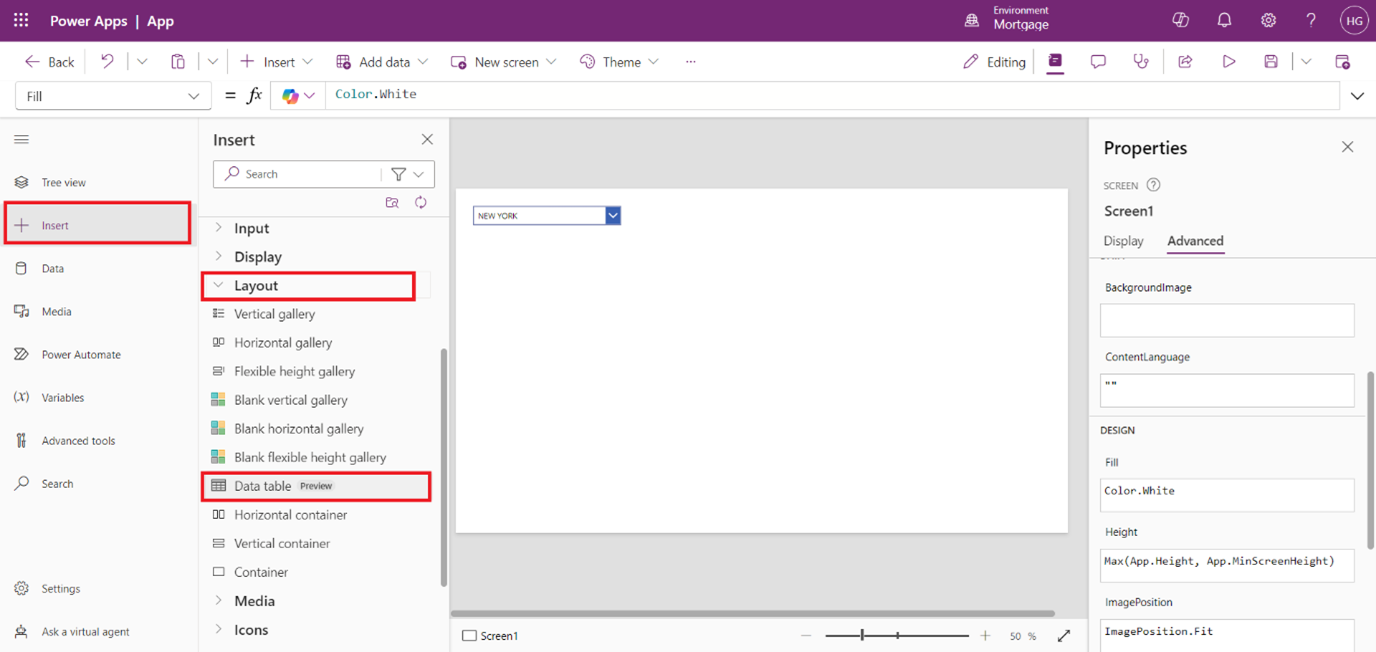Screen dimensions: 1376x652
Task: Expand the Media category in Insert
Action: [x=254, y=601]
